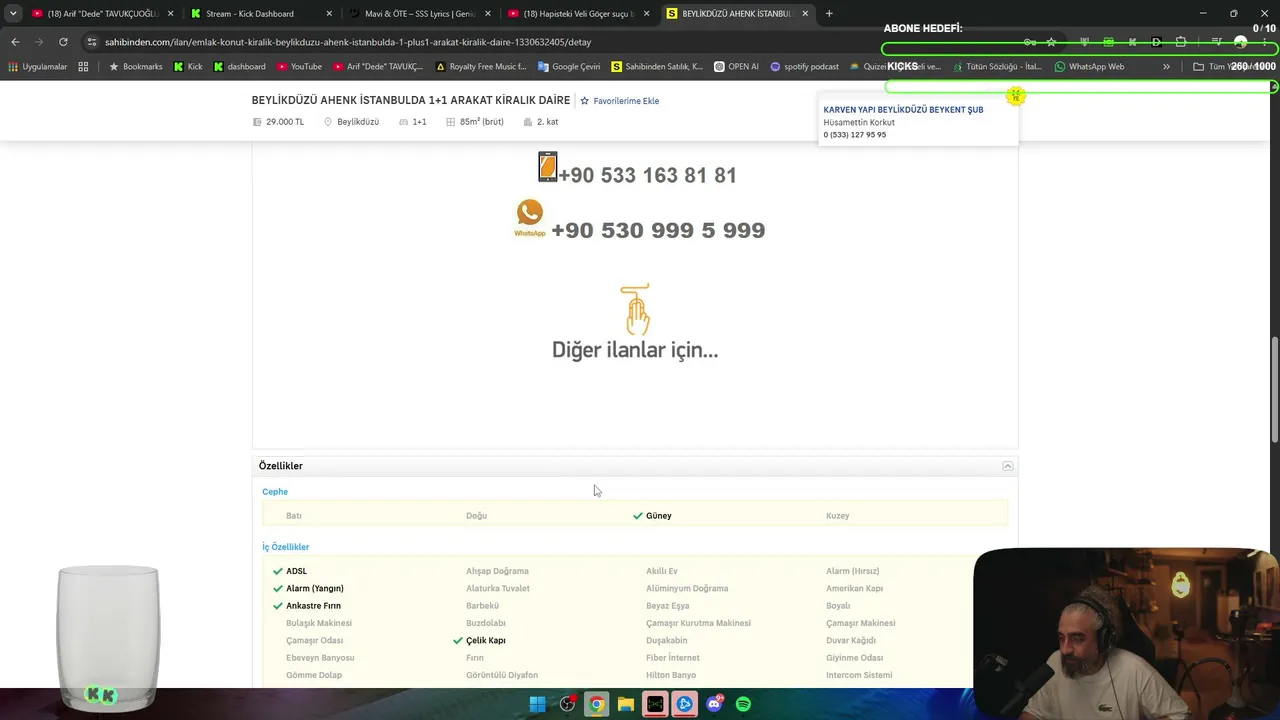Open the dashboard bookmark
The height and width of the screenshot is (720, 1280).
click(x=239, y=67)
